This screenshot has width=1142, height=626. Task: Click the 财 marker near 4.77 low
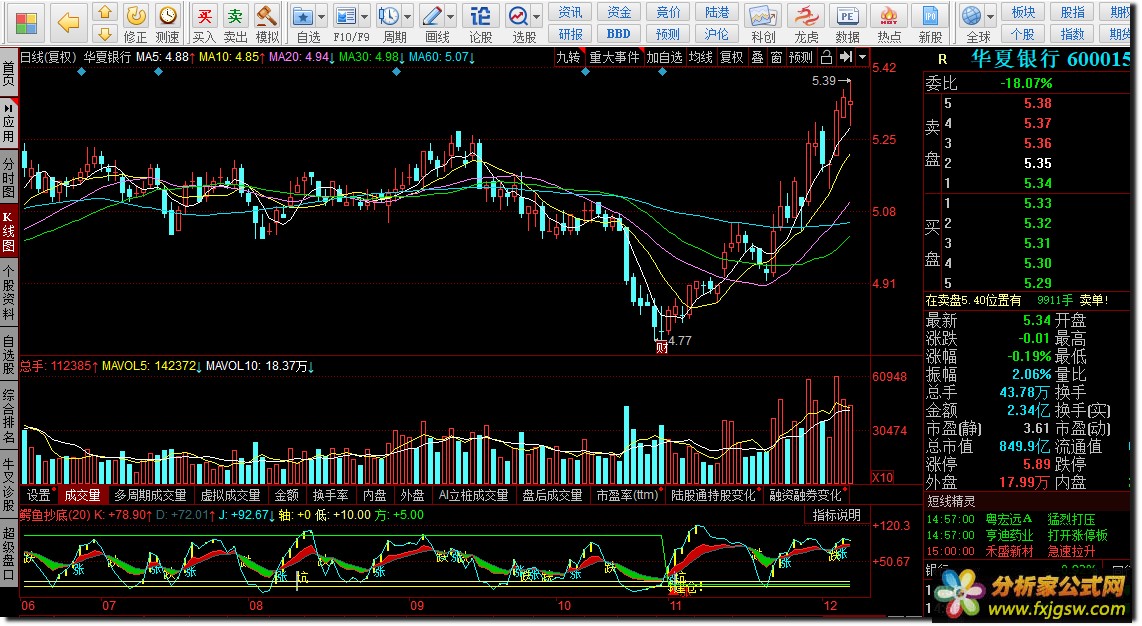point(661,348)
